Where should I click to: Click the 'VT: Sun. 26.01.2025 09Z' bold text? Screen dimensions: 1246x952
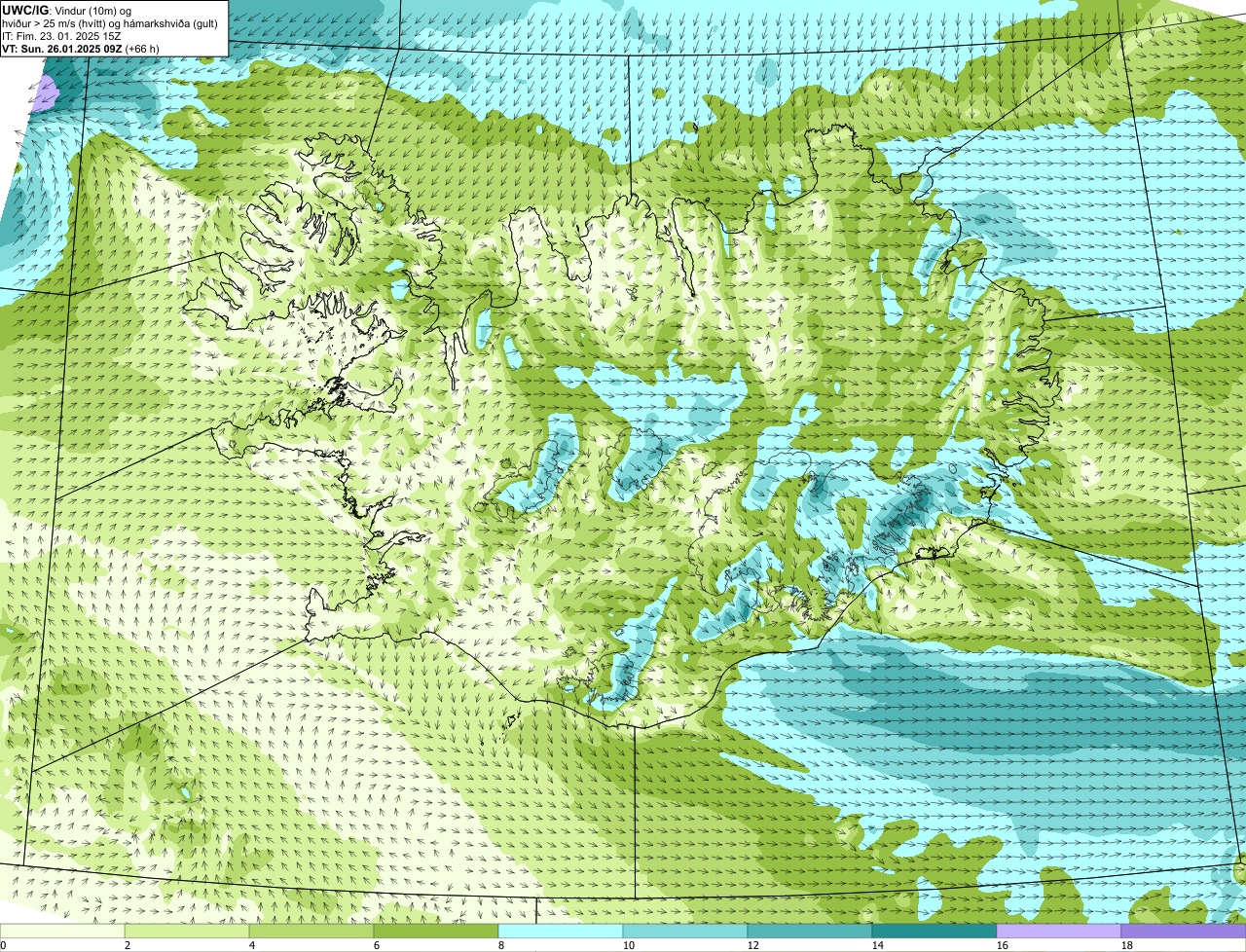click(x=62, y=49)
